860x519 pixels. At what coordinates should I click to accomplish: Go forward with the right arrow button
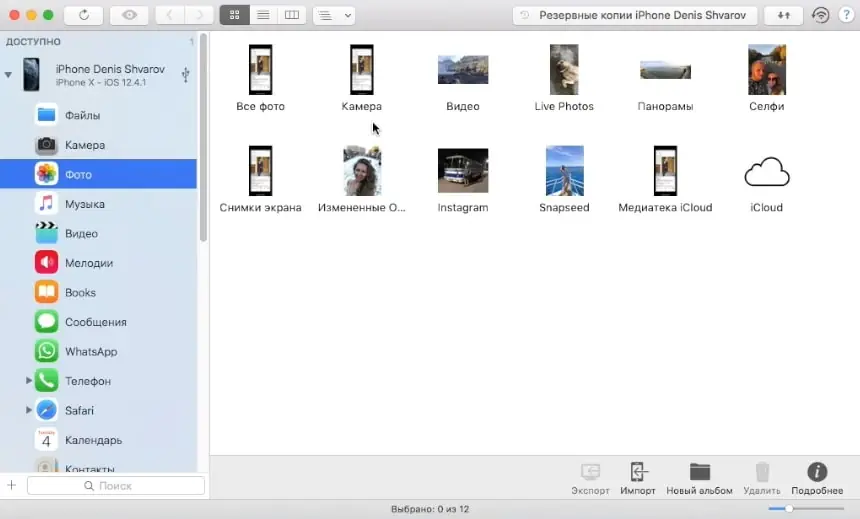[x=199, y=15]
